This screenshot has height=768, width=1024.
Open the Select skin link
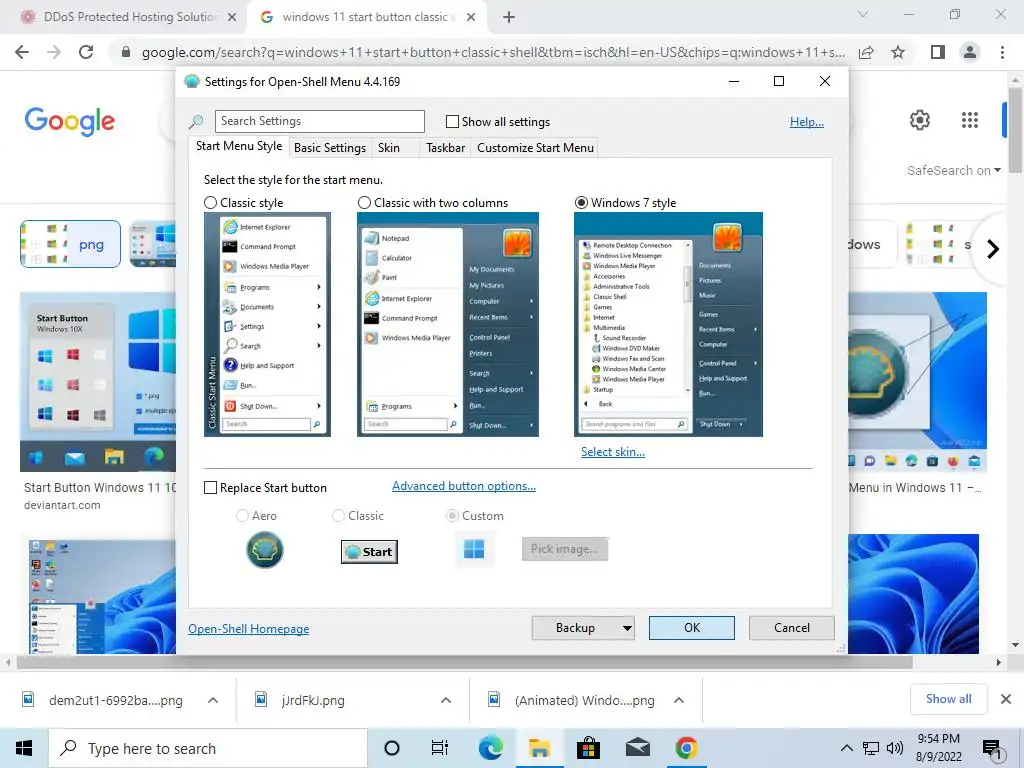click(x=613, y=452)
